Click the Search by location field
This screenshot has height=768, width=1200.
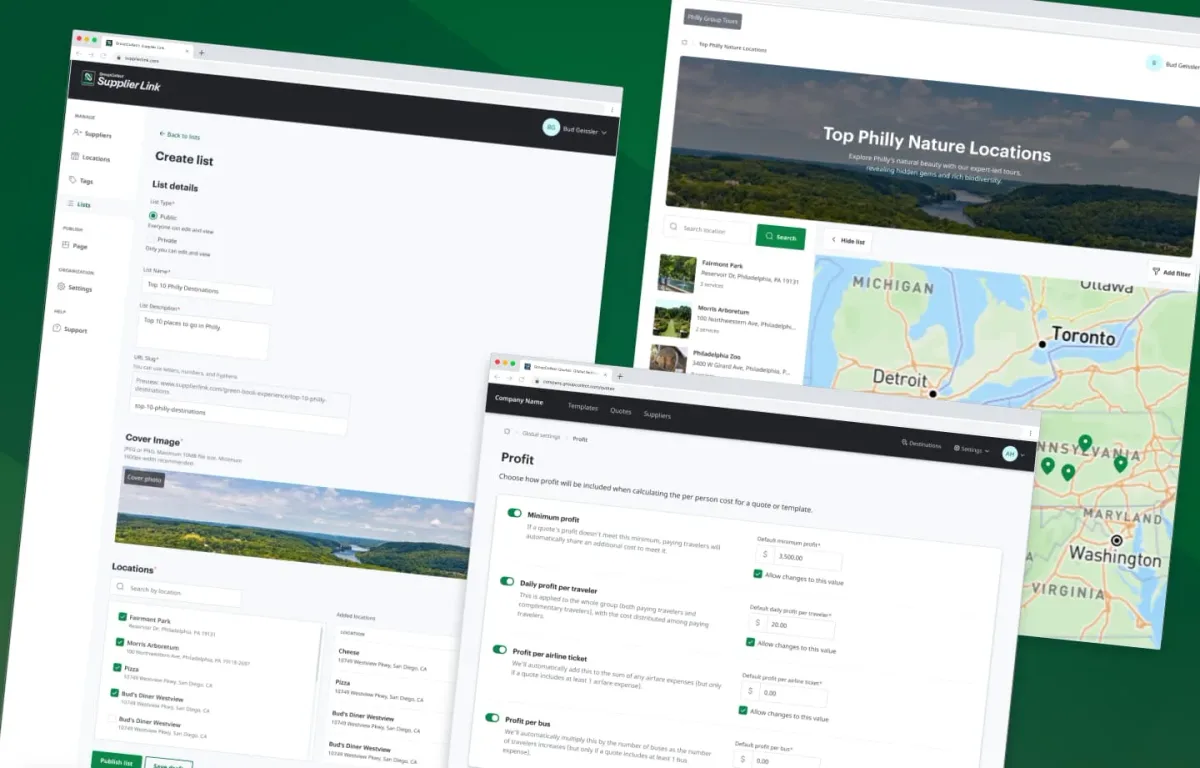pos(177,591)
